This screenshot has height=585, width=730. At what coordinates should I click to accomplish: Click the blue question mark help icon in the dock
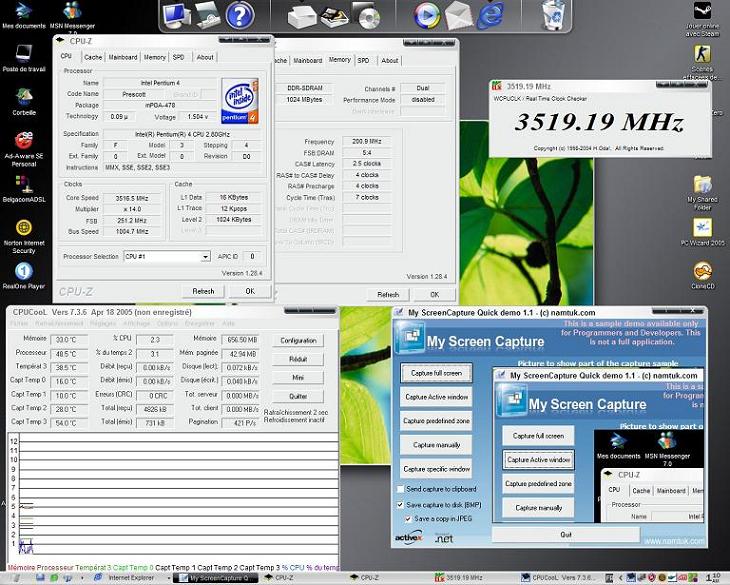(x=240, y=15)
